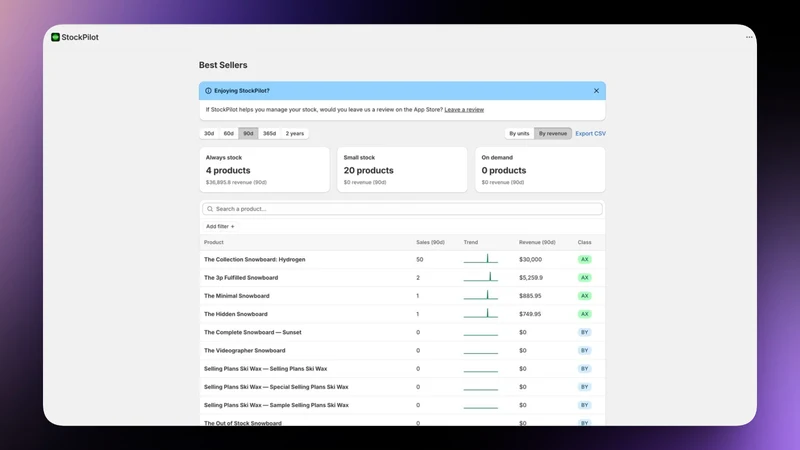Open Special Selling Plans Ski Wax product

(x=276, y=387)
